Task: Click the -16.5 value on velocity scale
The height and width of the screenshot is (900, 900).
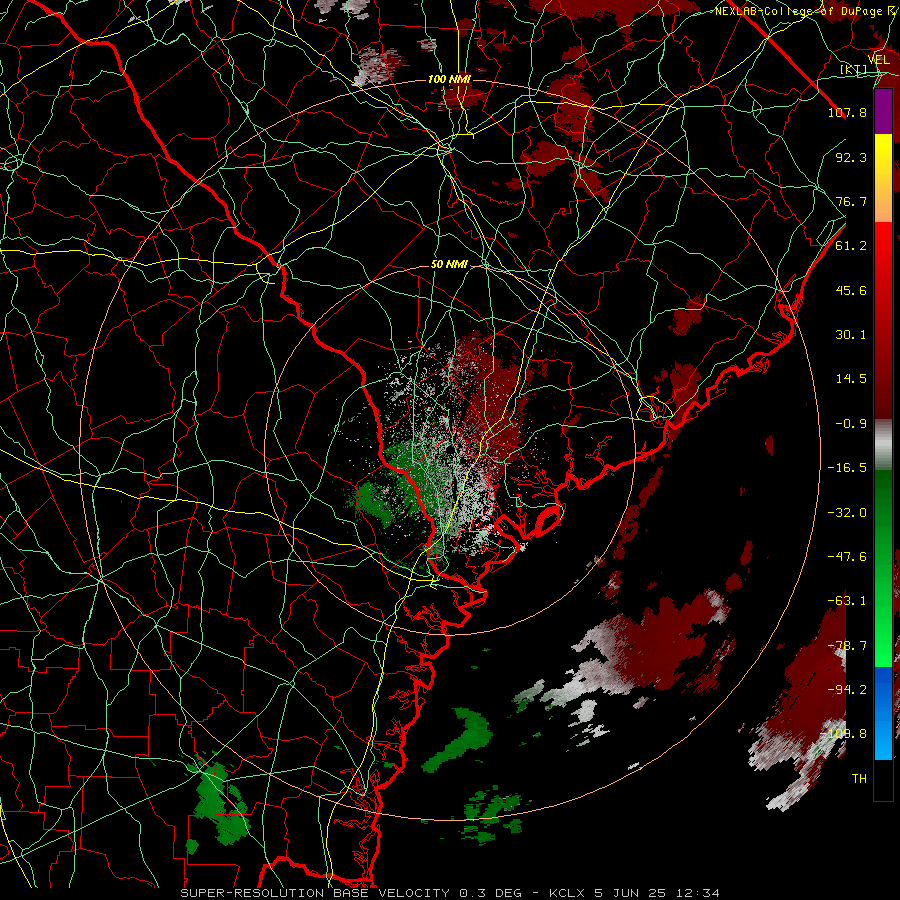Action: tap(847, 468)
